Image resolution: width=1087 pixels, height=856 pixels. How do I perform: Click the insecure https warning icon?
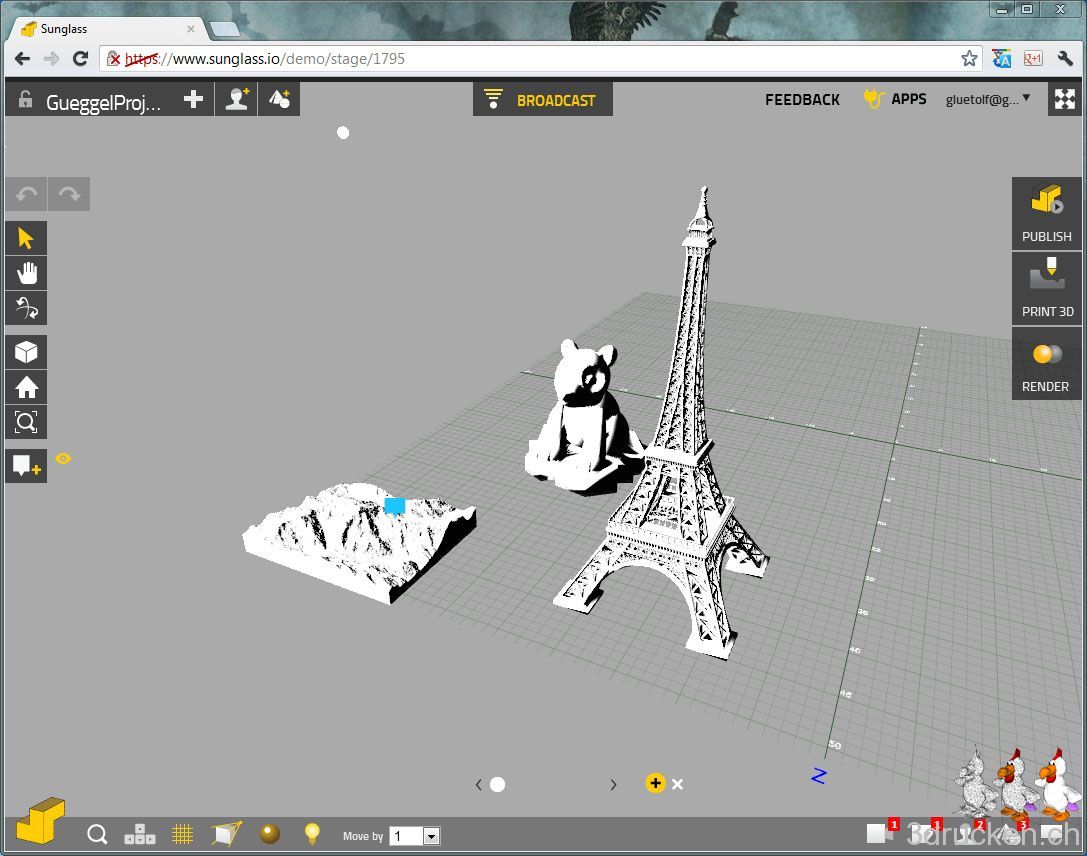(114, 59)
